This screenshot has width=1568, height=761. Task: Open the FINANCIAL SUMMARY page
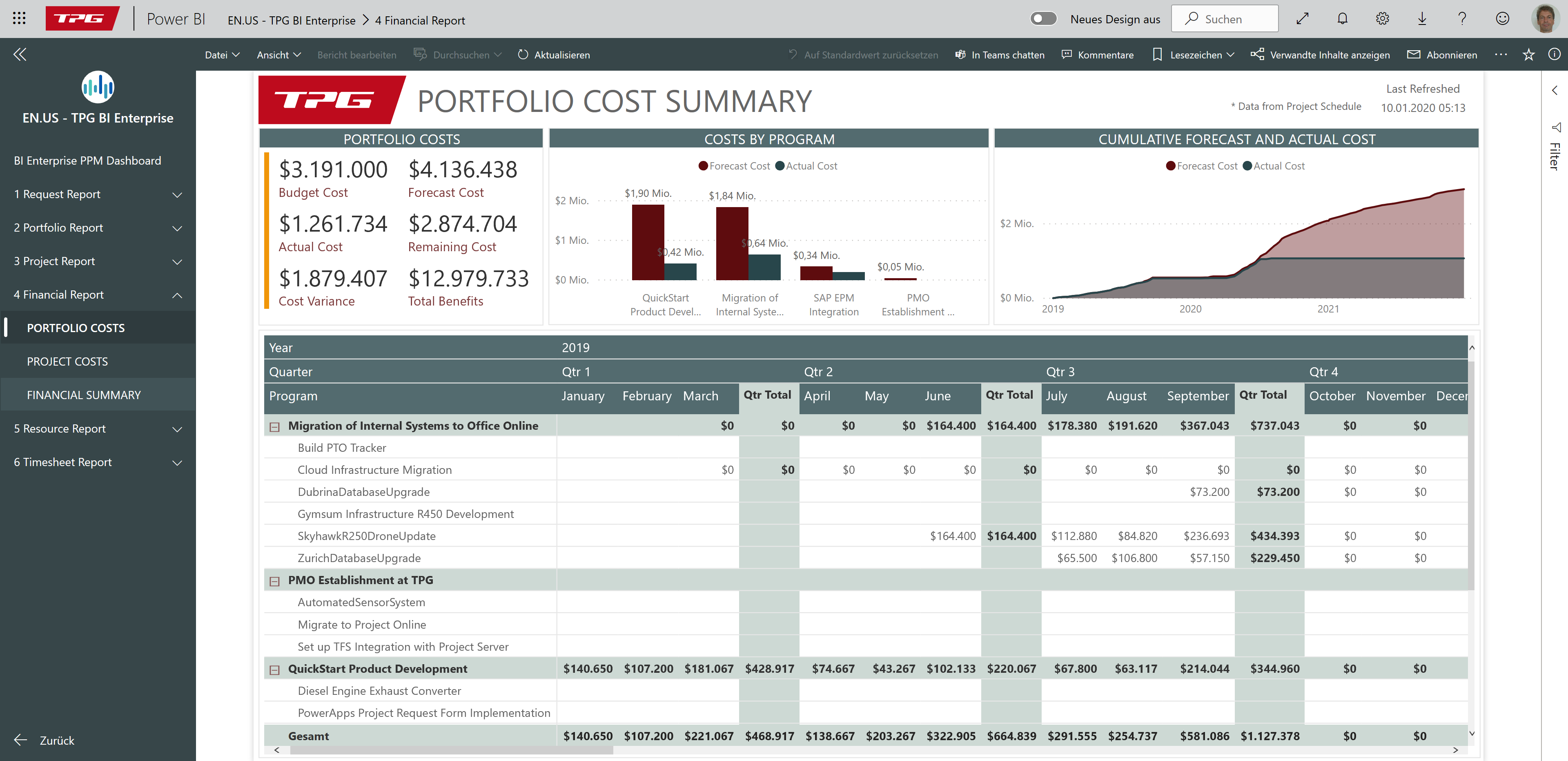click(84, 395)
